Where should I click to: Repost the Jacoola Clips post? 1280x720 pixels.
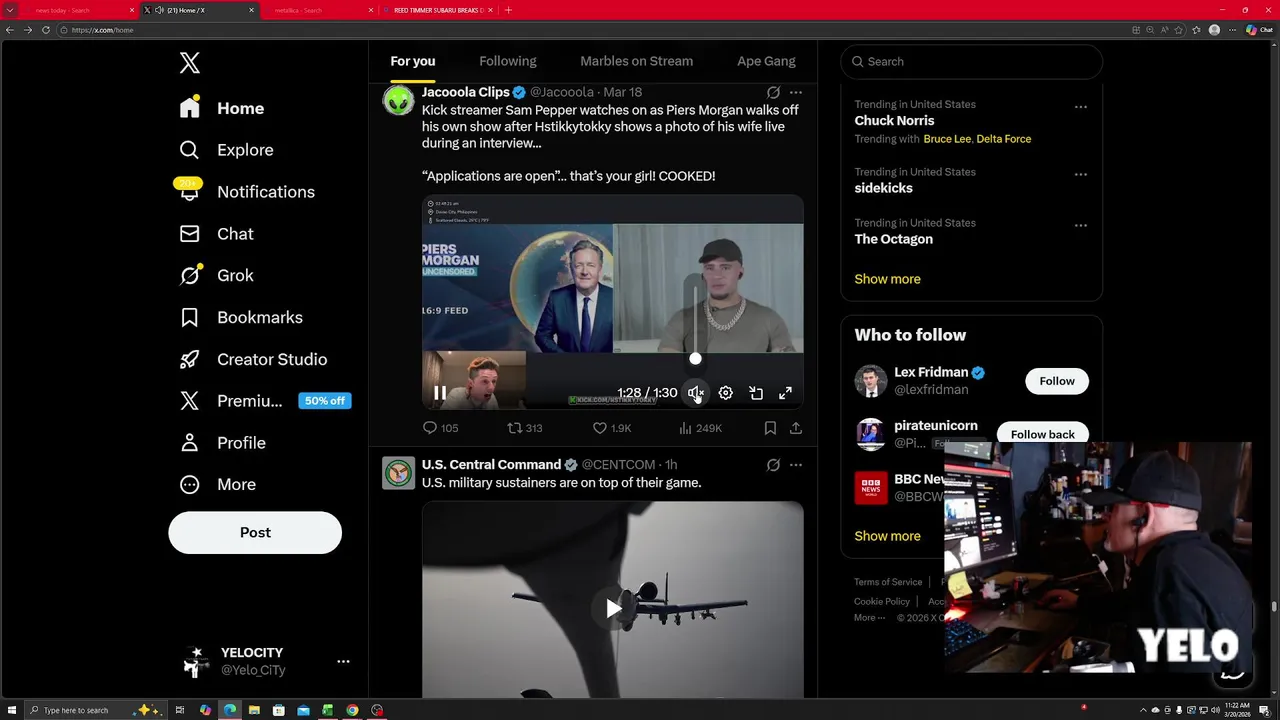tap(525, 428)
